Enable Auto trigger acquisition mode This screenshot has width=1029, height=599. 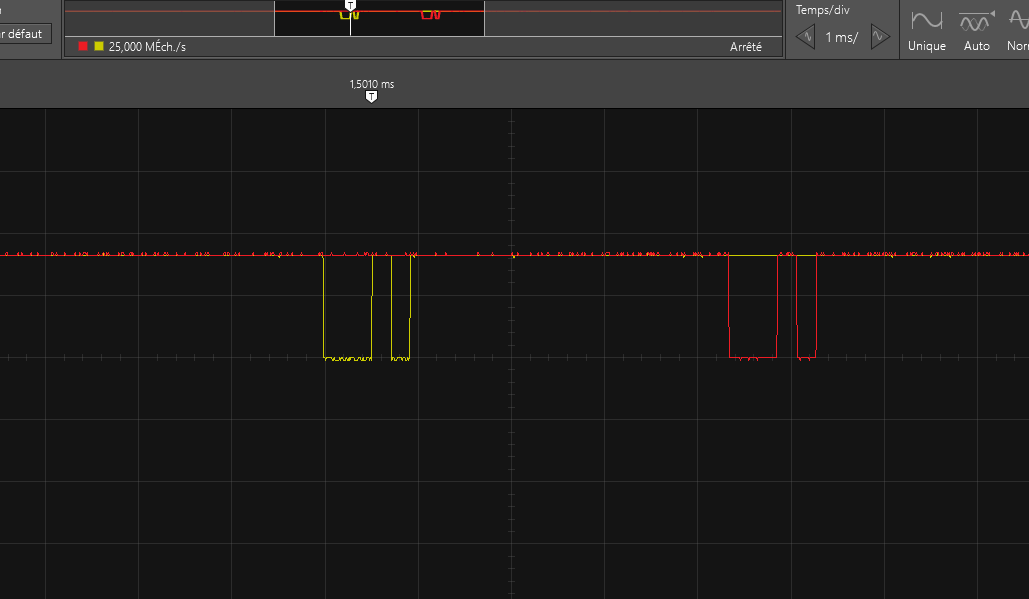[976, 28]
